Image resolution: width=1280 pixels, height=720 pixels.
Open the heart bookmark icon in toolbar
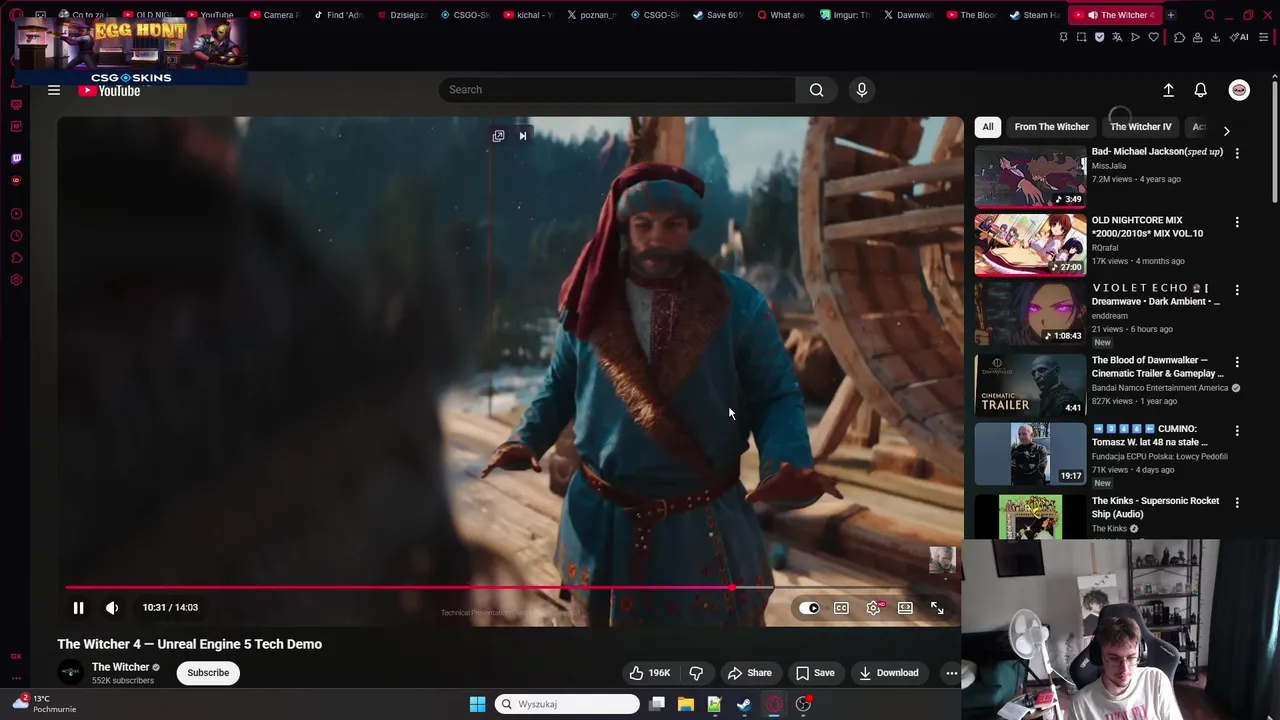point(1153,38)
